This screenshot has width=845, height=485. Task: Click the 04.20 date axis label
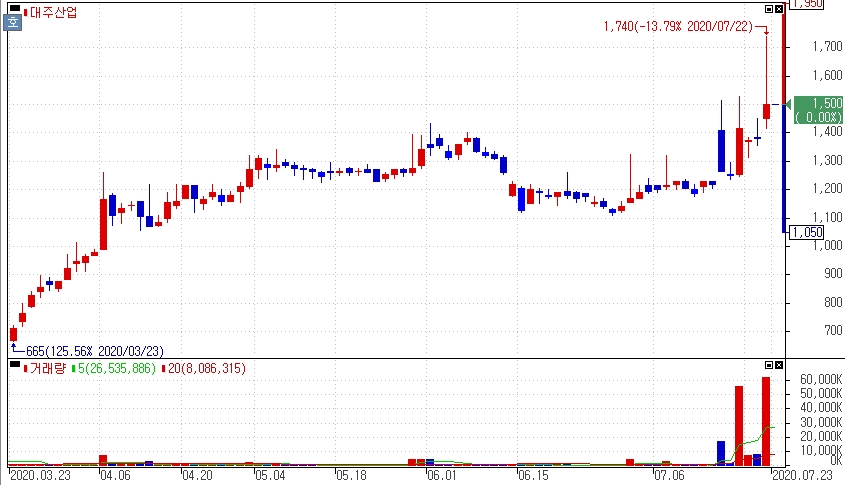[x=197, y=475]
